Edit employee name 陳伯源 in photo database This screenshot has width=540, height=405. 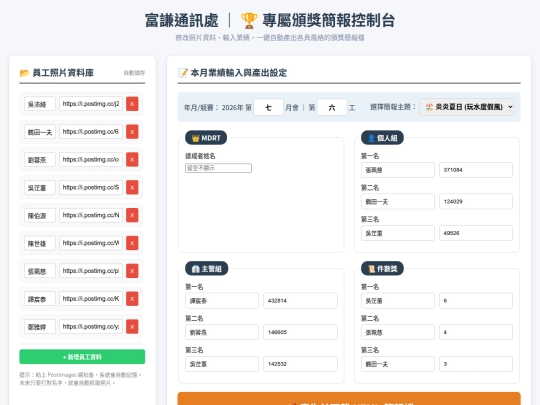pyautogui.click(x=40, y=216)
